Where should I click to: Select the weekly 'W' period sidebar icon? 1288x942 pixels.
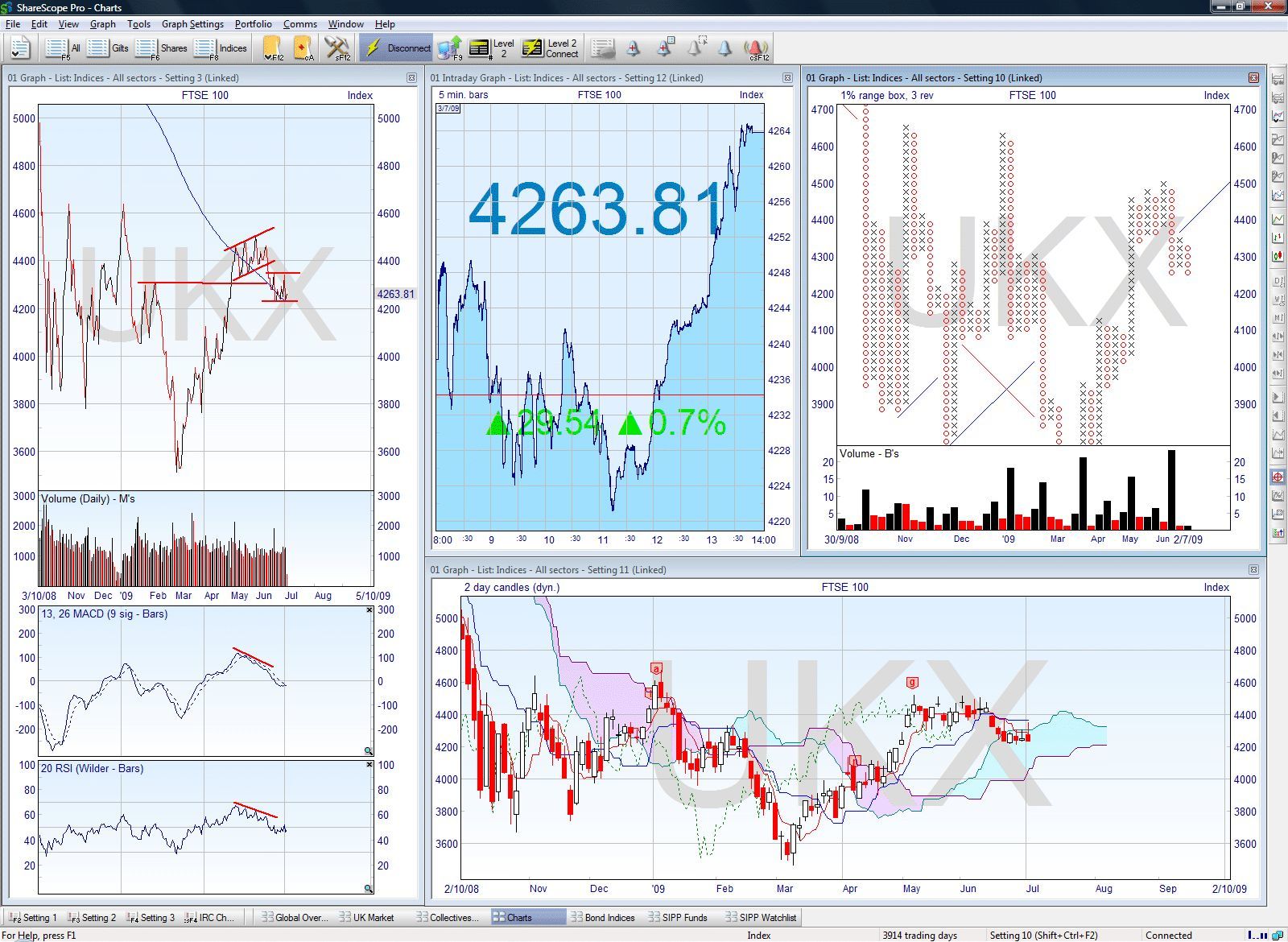point(1278,300)
